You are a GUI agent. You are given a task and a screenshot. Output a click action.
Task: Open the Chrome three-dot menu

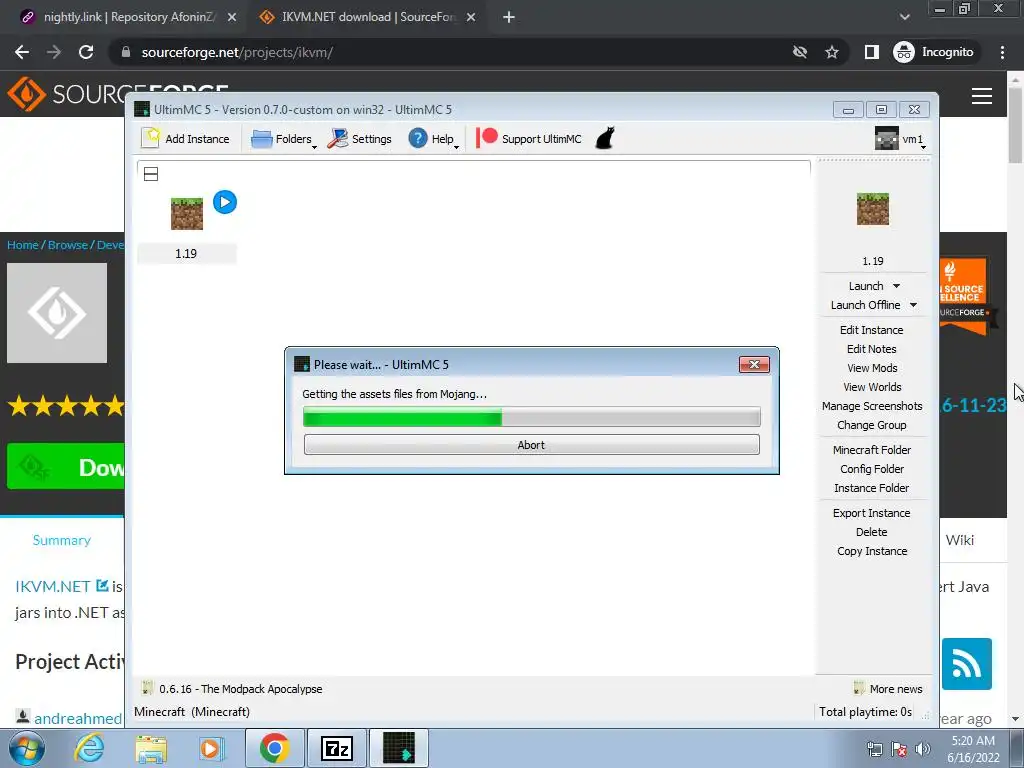[x=1002, y=52]
